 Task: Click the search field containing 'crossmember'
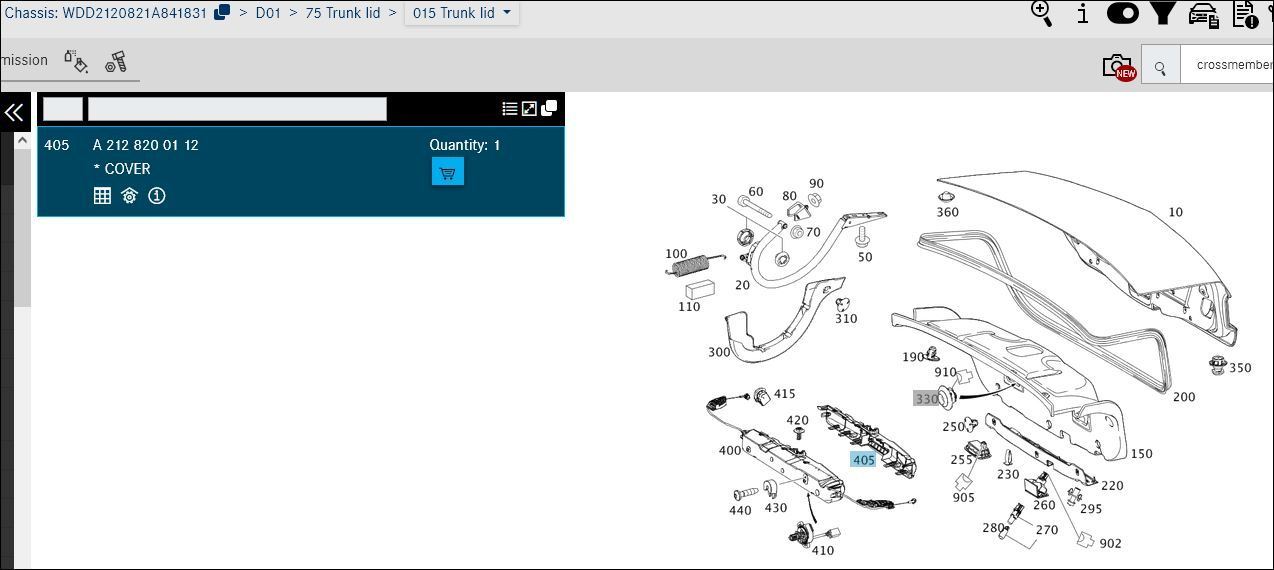1227,65
